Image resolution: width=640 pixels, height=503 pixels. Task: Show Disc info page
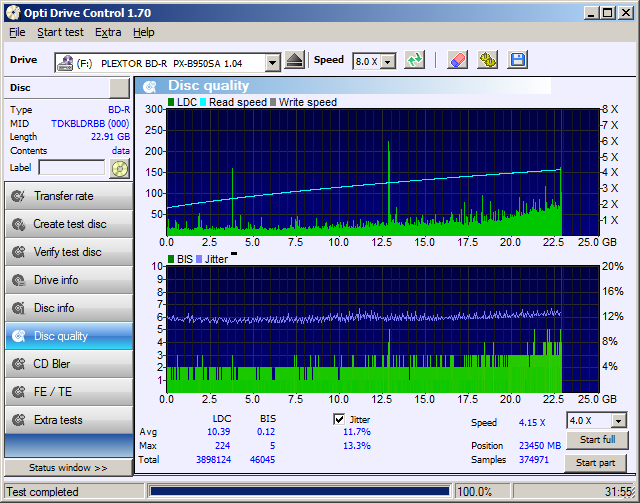tap(69, 308)
